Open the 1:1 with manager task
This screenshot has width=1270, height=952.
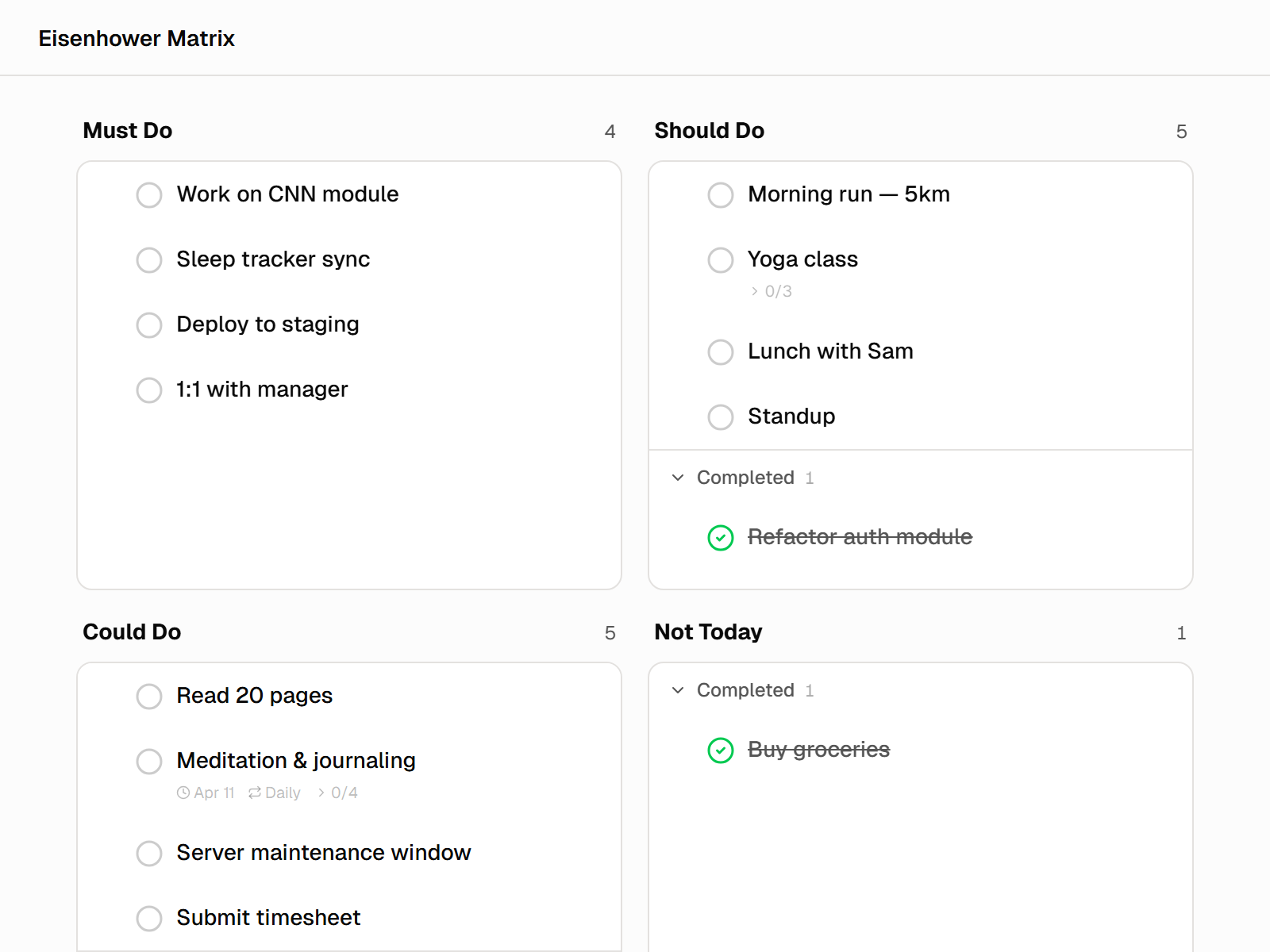(x=262, y=389)
